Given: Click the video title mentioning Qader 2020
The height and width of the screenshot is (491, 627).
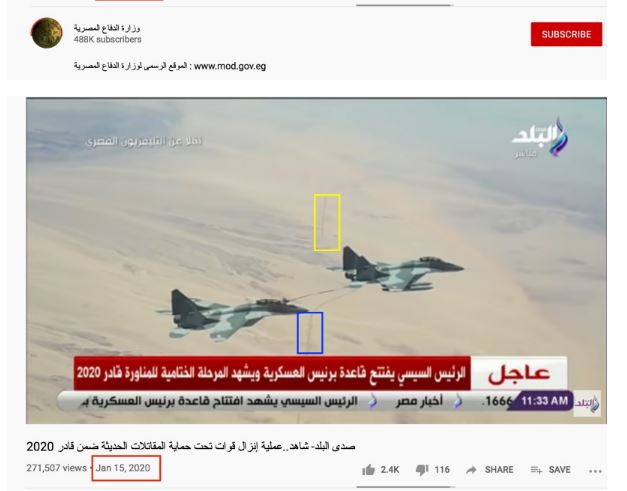Looking at the screenshot, I should point(191,446).
